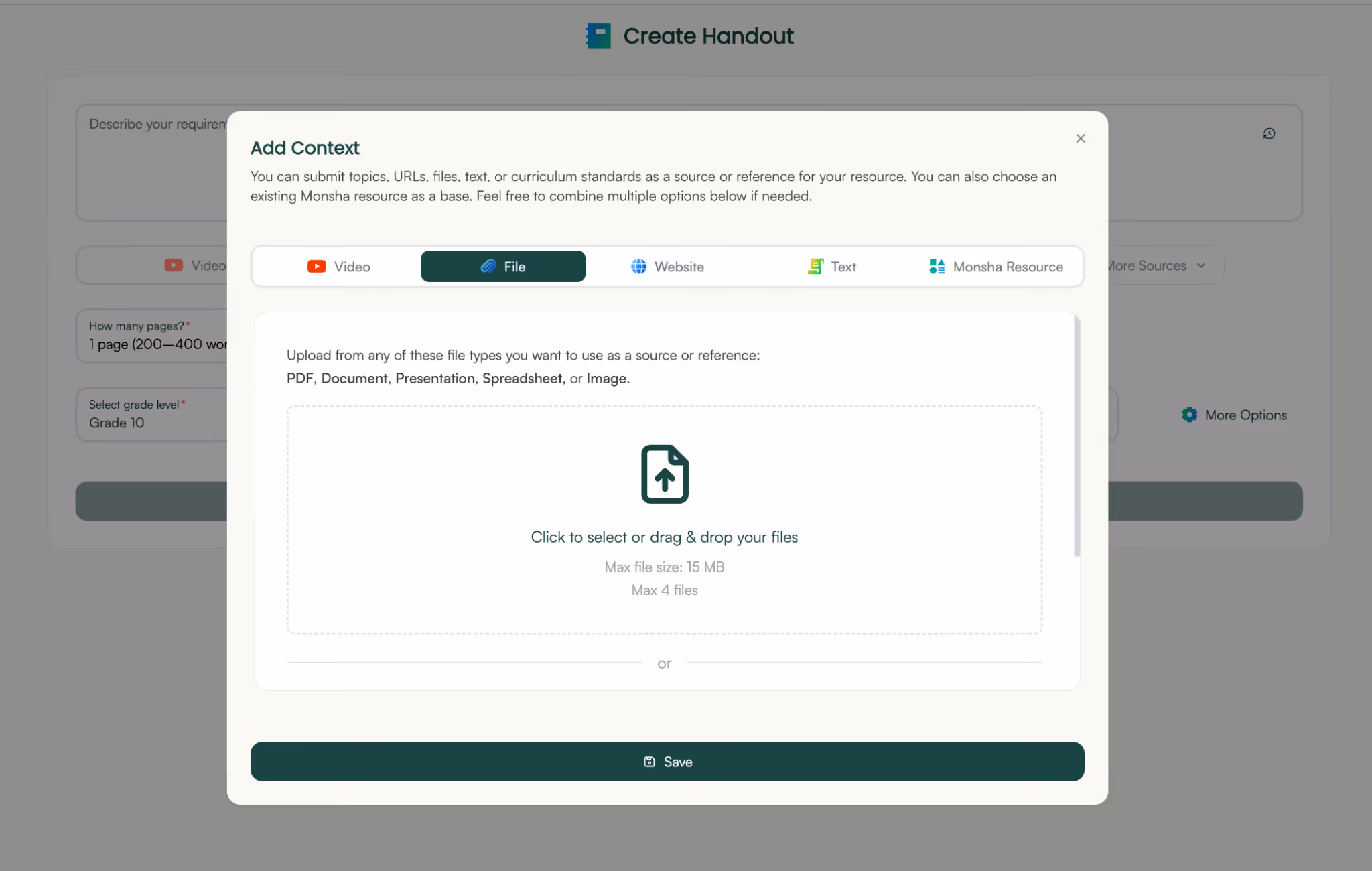
Task: Click the save disk icon on Save button
Action: [x=649, y=762]
